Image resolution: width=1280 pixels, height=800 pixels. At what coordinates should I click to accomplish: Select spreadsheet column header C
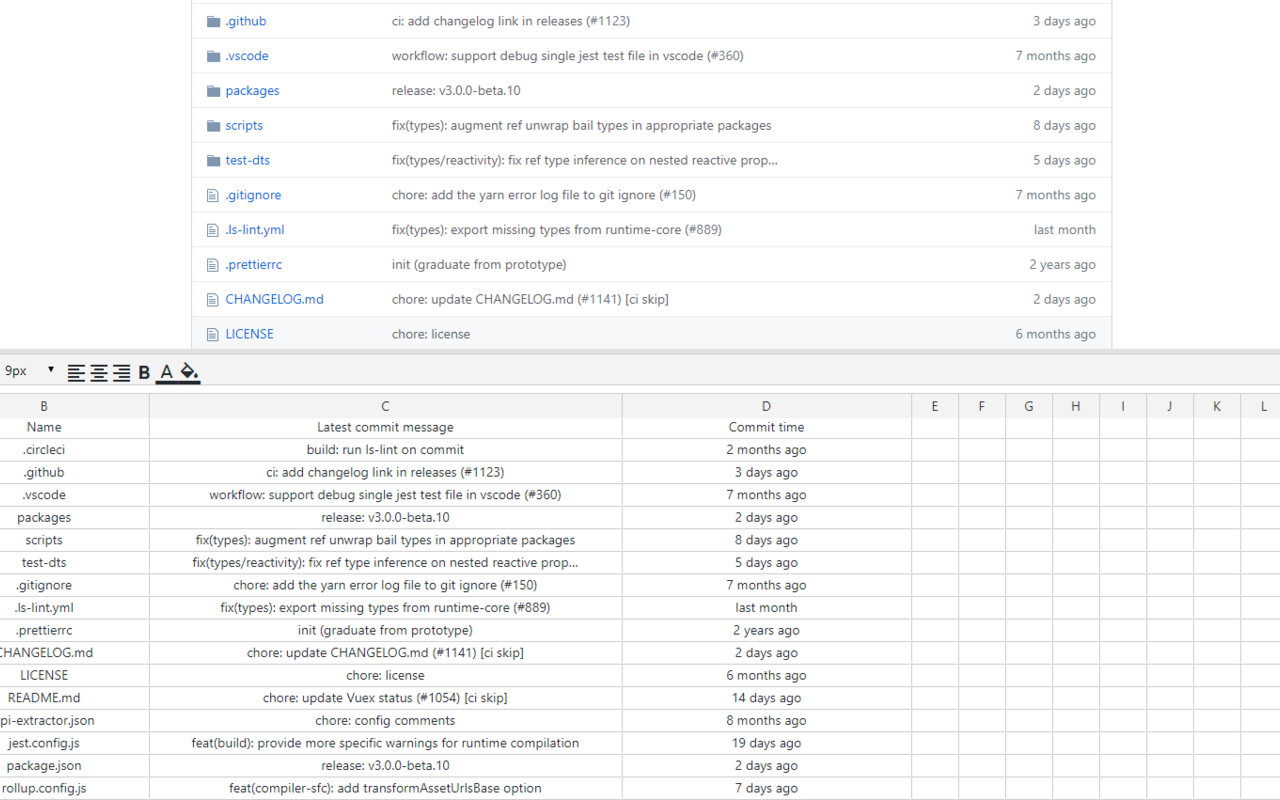point(385,405)
